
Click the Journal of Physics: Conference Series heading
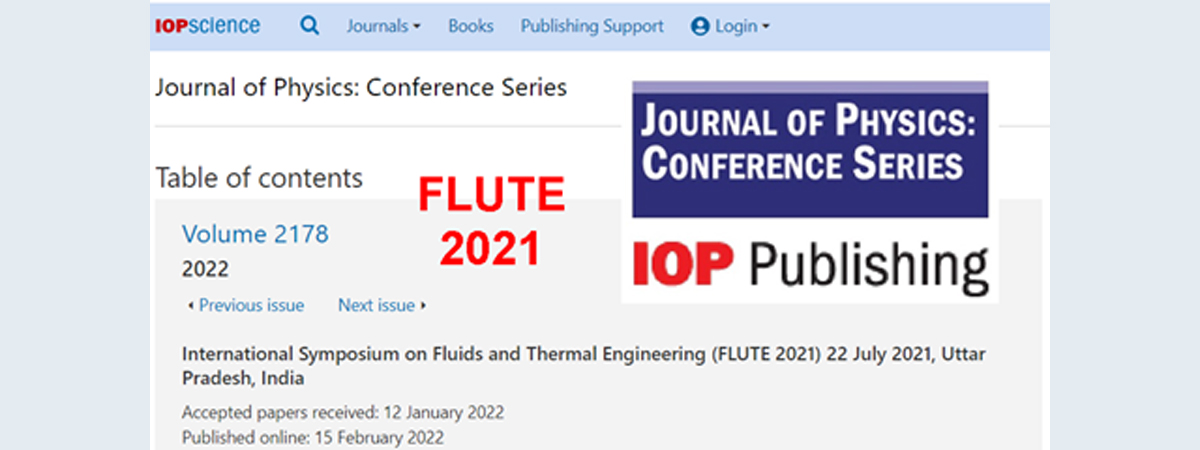tap(361, 87)
